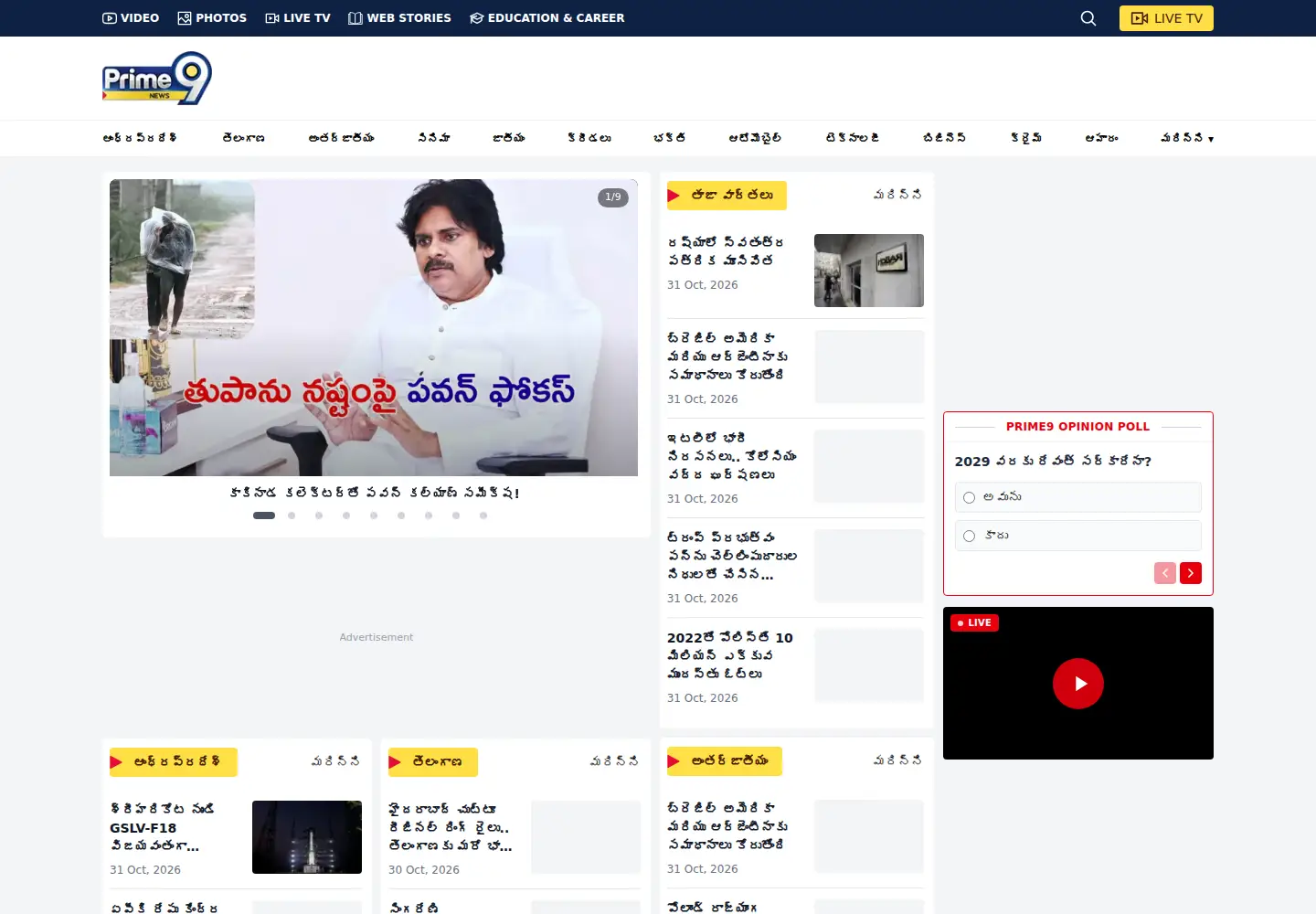Open WEB STORIES in the top bar
Image resolution: width=1316 pixels, height=914 pixels.
tap(399, 18)
